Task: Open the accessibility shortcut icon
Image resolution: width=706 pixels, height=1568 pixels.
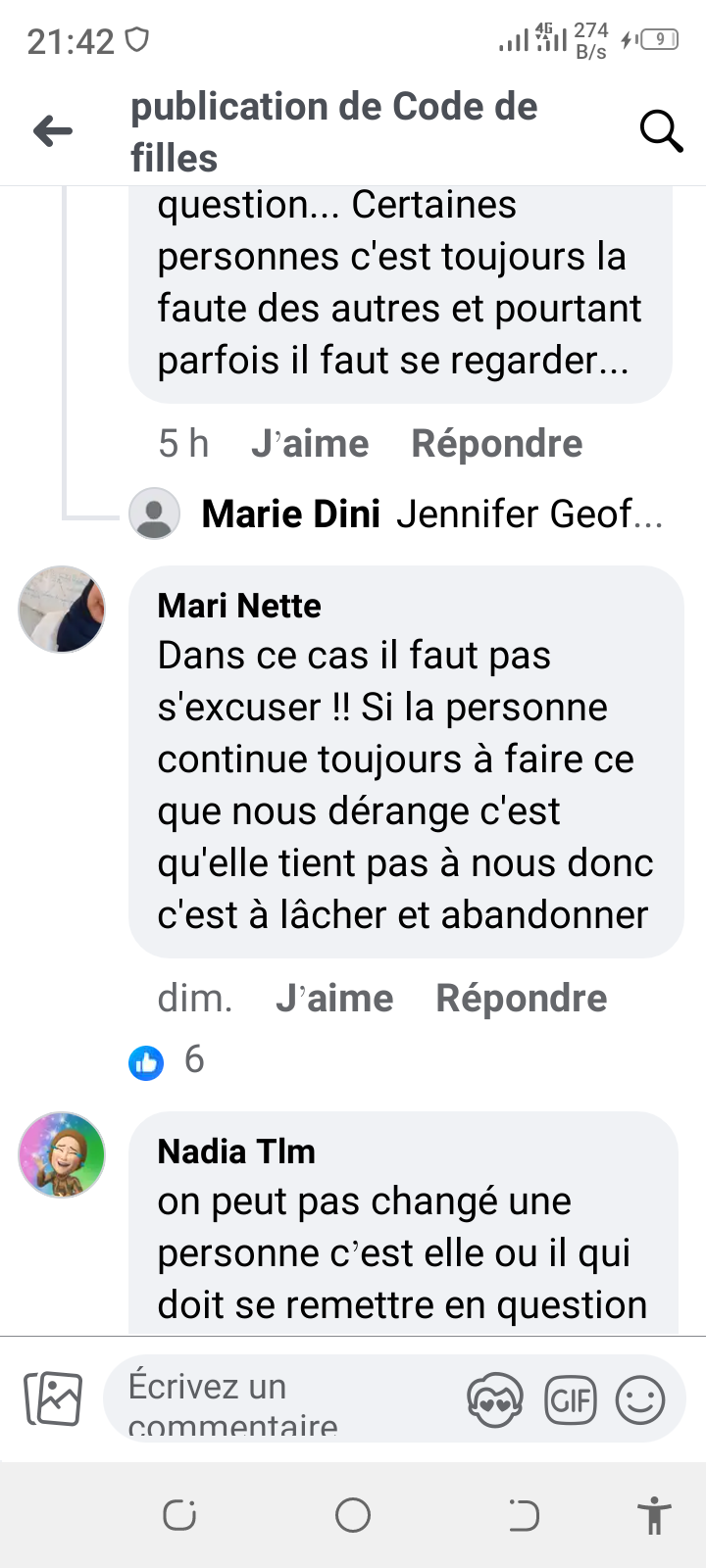Action: [x=654, y=1515]
